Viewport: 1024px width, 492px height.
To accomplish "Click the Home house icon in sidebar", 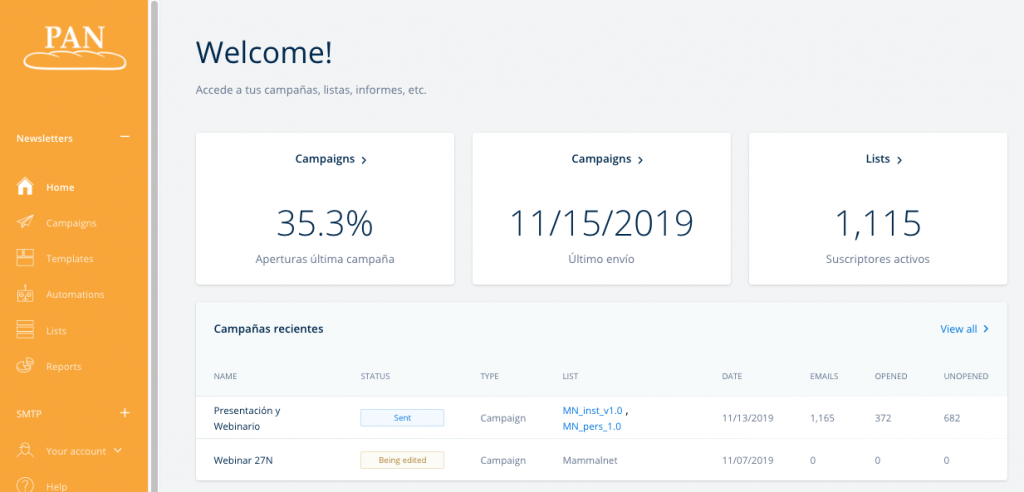I will (x=26, y=187).
